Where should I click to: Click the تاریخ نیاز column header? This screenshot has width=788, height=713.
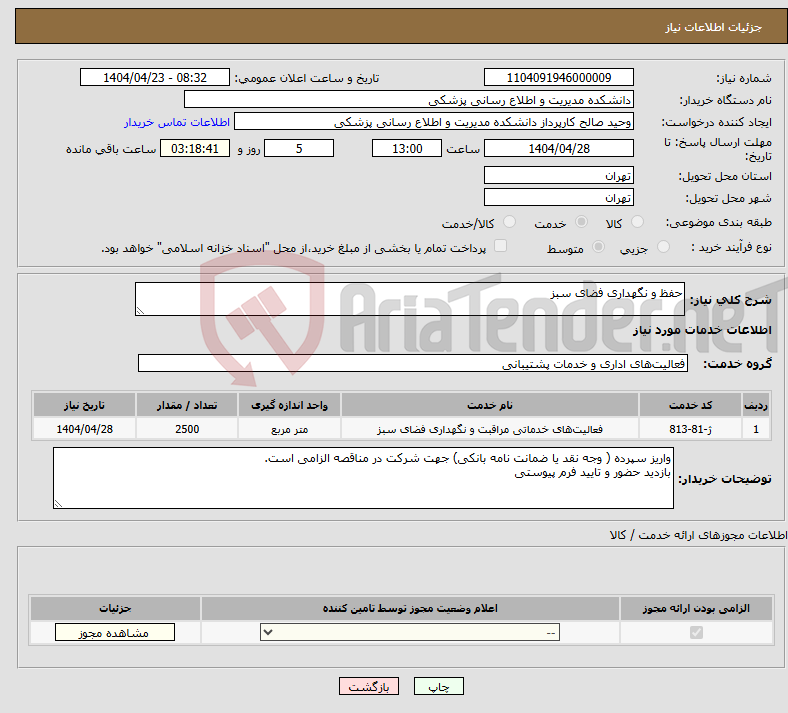click(84, 405)
